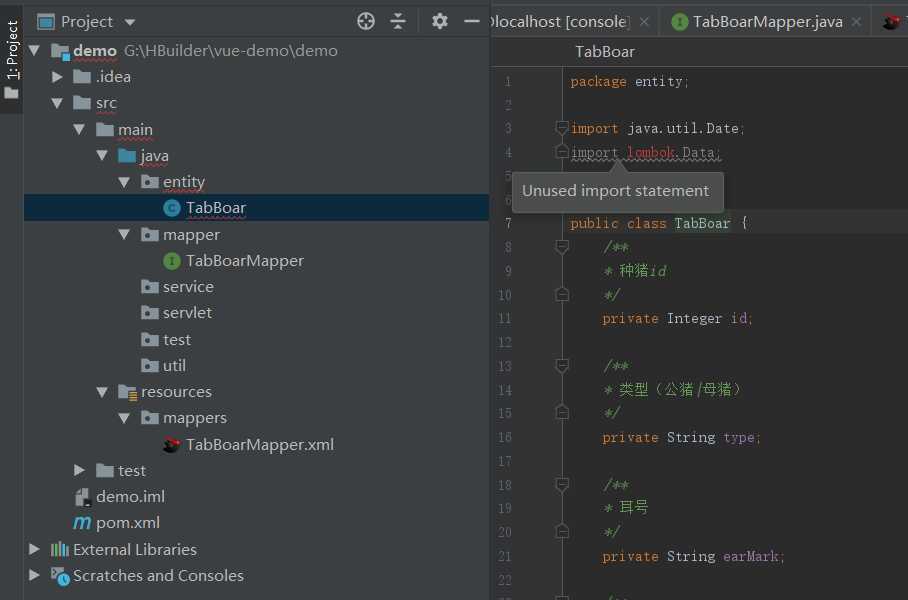The width and height of the screenshot is (908, 600).
Task: Click the demo.iml file icon
Action: (x=83, y=497)
